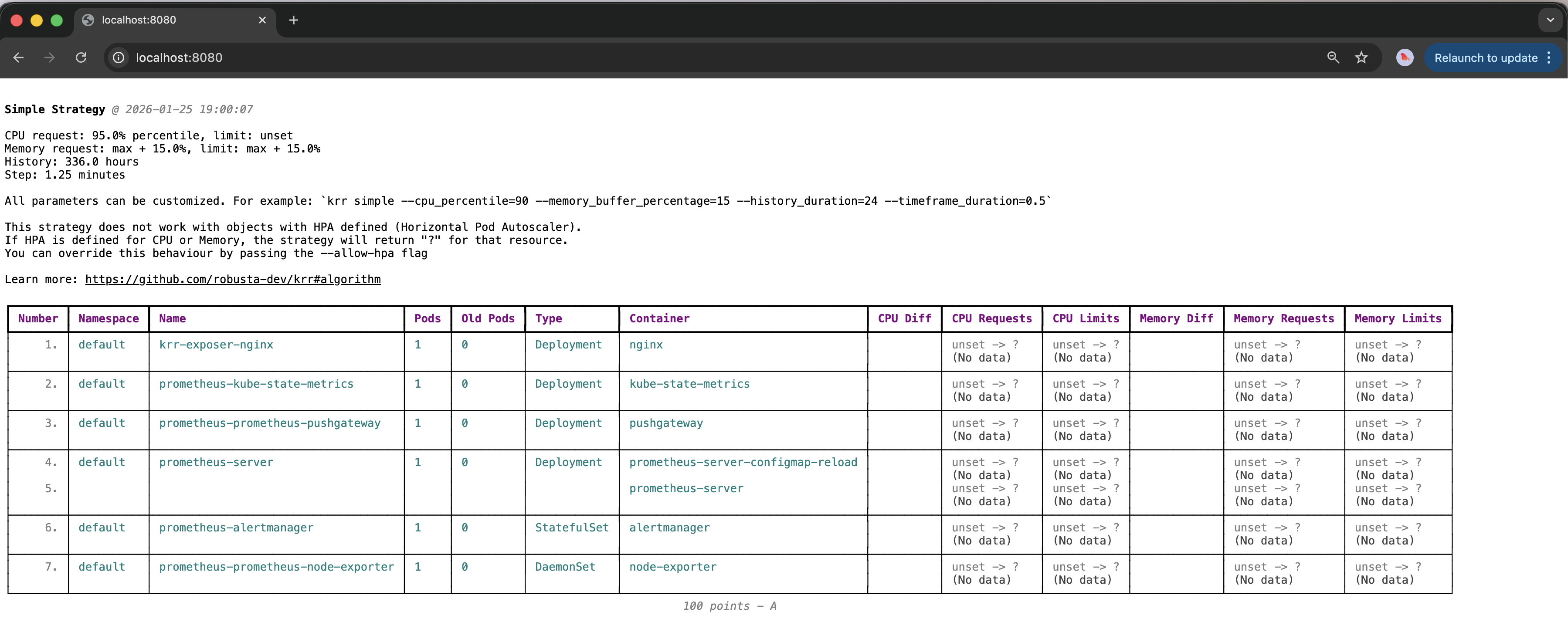
Task: Click the zoom magnifier icon in address bar
Action: (1333, 57)
